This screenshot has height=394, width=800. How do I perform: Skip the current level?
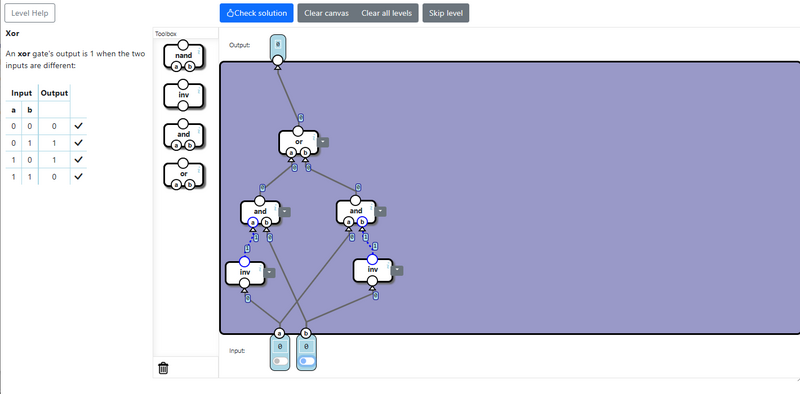click(x=446, y=13)
